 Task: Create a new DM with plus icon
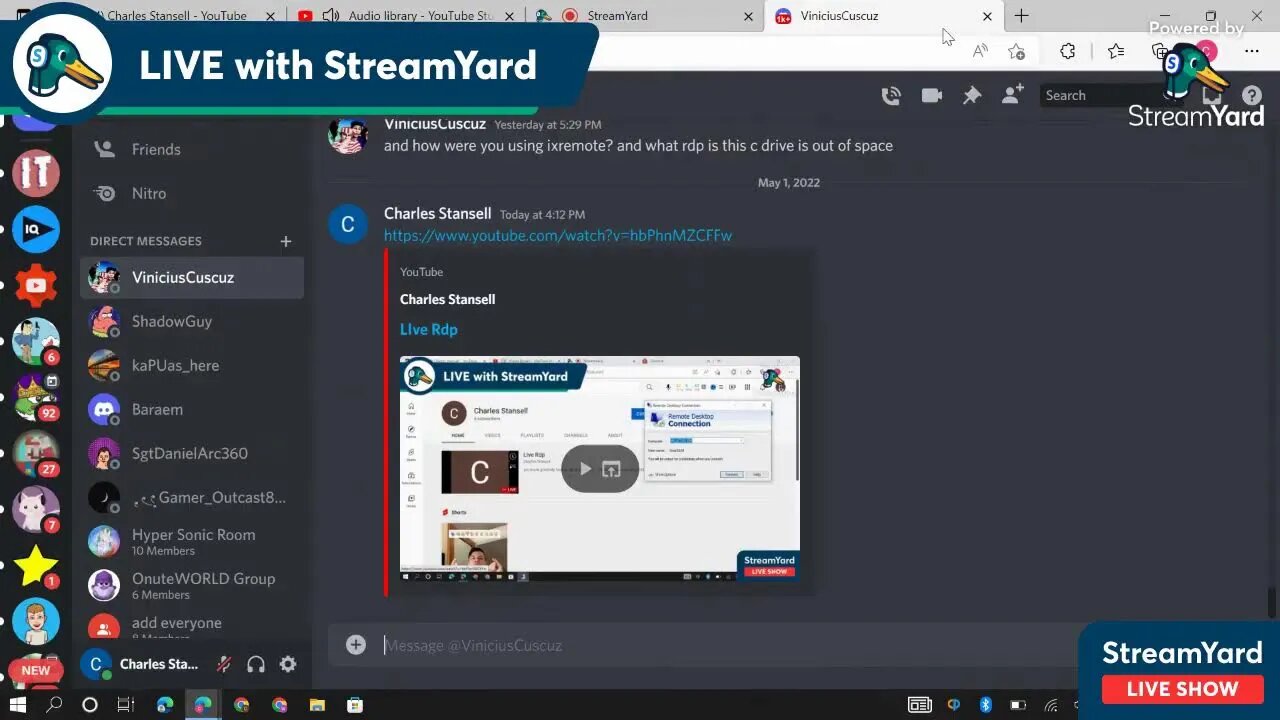tap(286, 241)
